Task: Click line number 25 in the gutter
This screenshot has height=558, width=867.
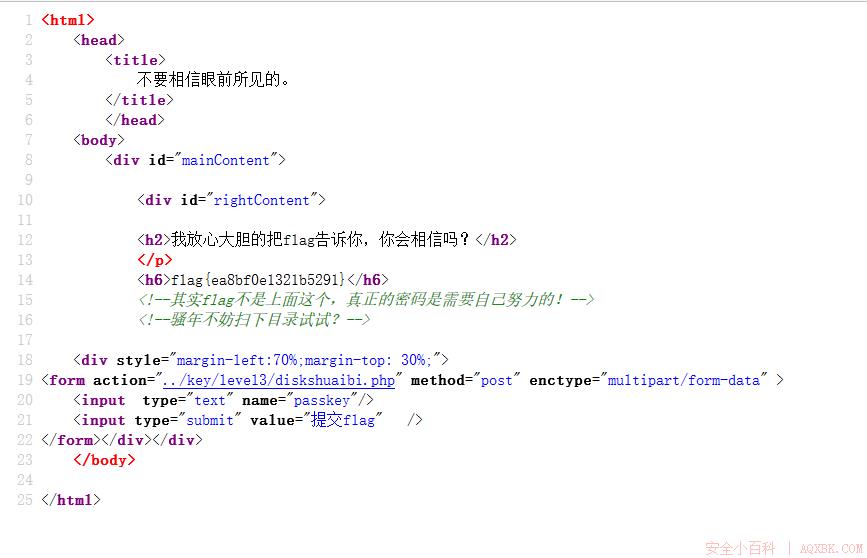Action: pyautogui.click(x=25, y=499)
